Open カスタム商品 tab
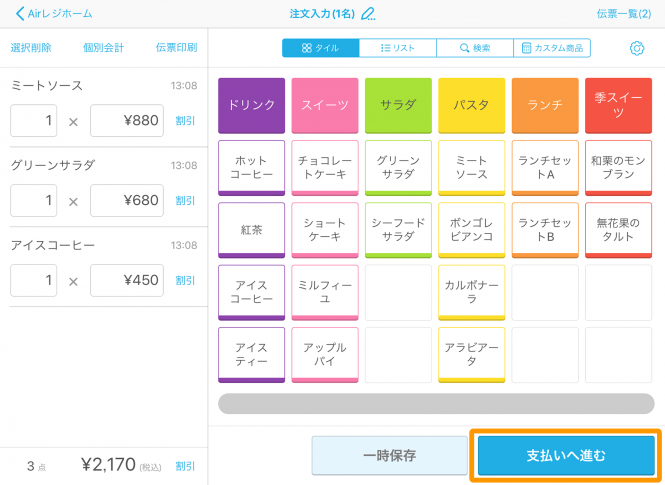665x485 pixels. (552, 48)
